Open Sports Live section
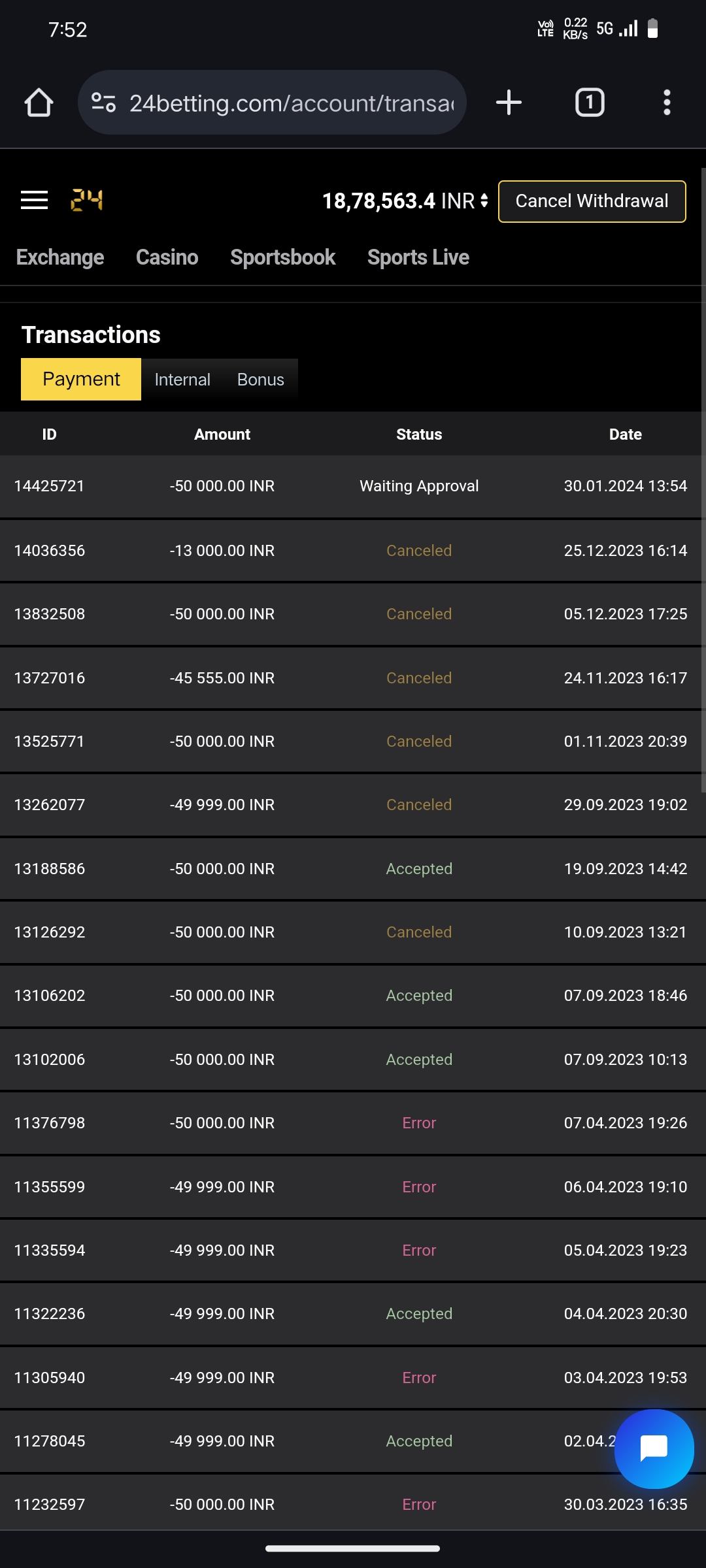 pos(418,257)
